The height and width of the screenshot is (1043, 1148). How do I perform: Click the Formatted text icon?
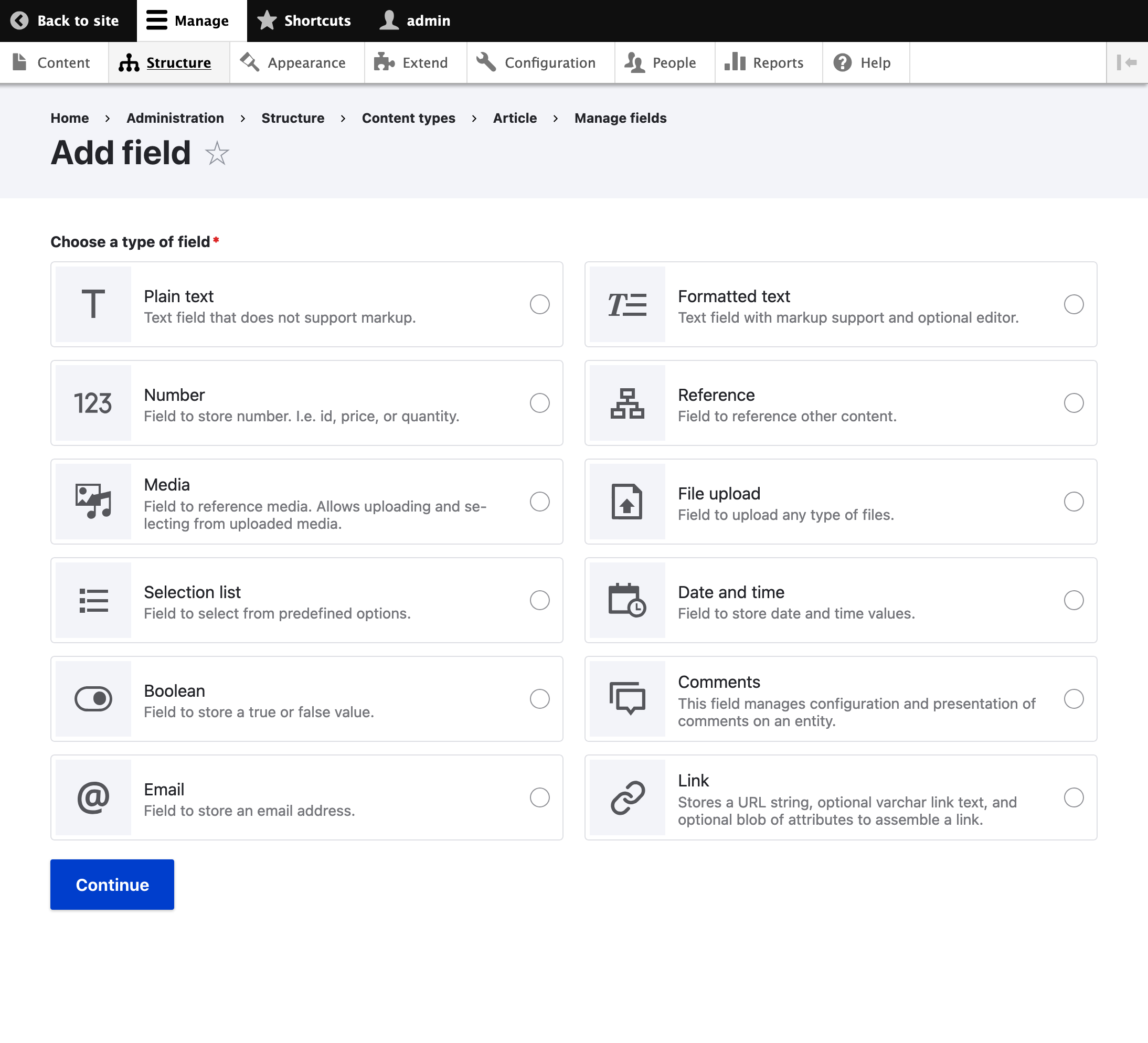[628, 304]
